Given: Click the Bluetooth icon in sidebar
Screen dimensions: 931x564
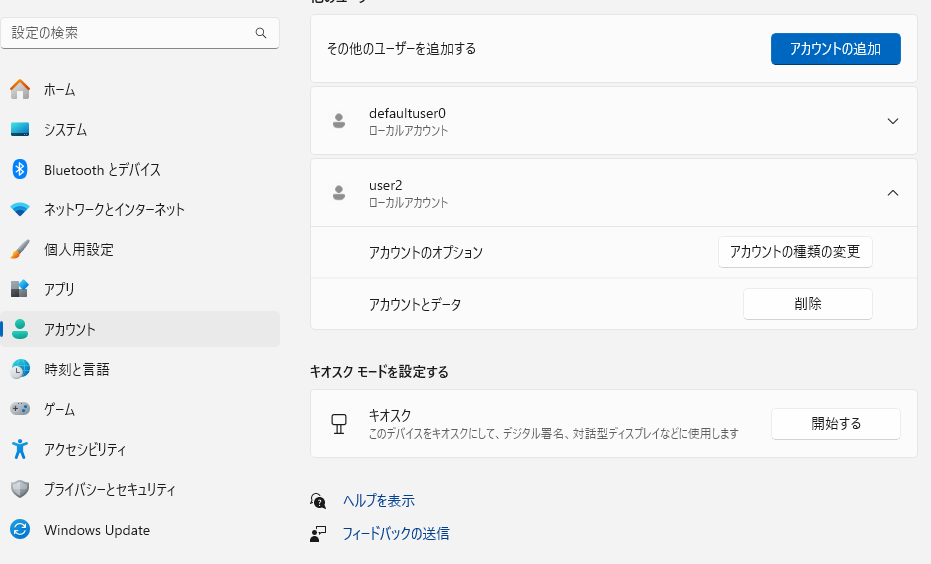Looking at the screenshot, I should (20, 170).
